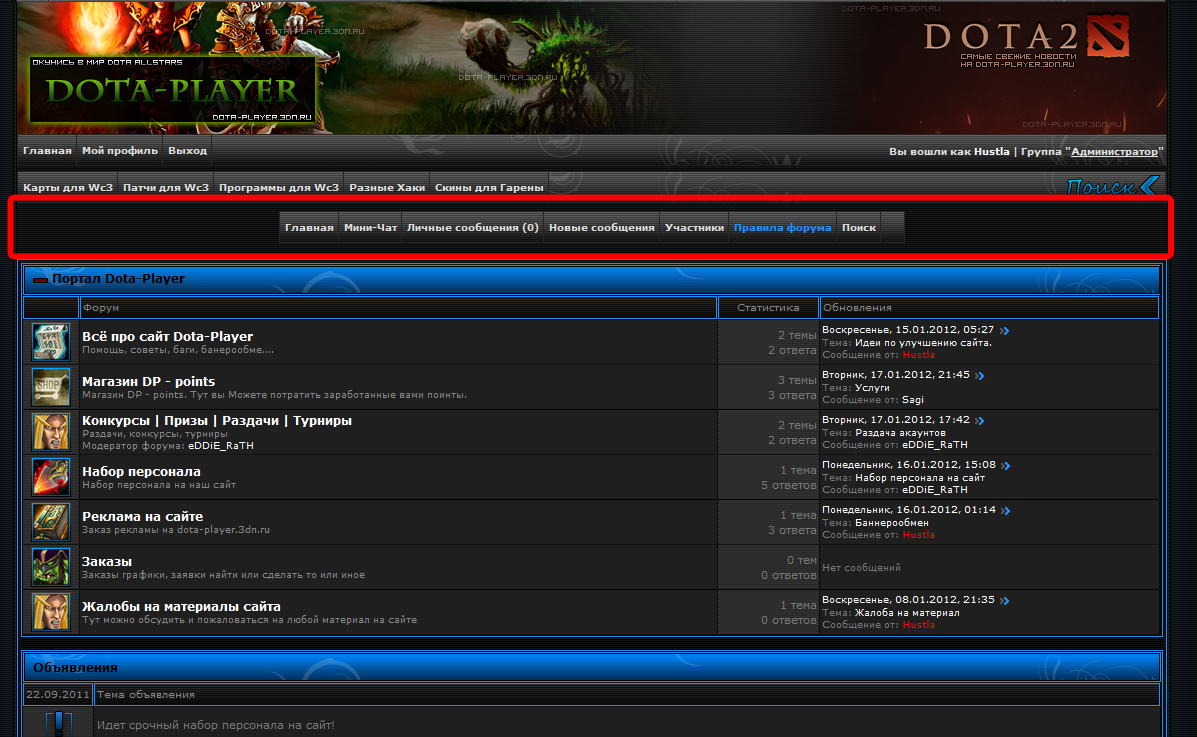The image size is (1197, 737).
Task: Open moderator eDDiE_RaTH's profile under Конкурсы
Action: pos(221,445)
